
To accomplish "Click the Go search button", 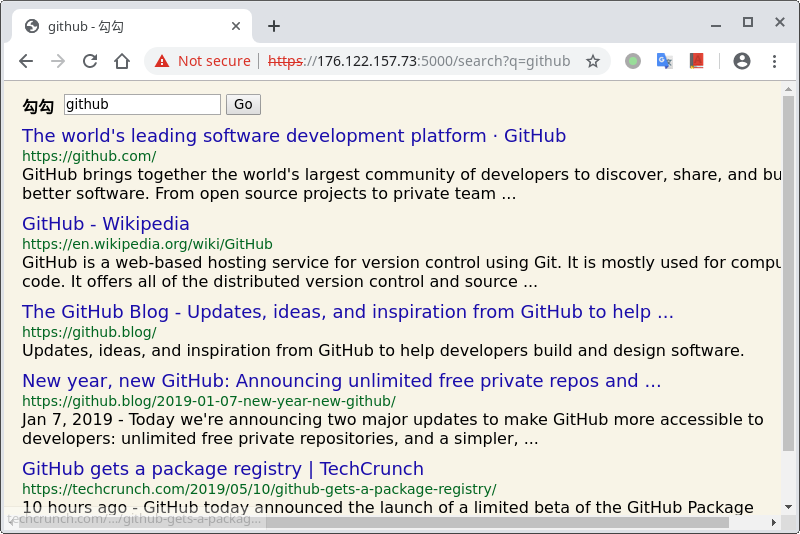I will click(243, 104).
